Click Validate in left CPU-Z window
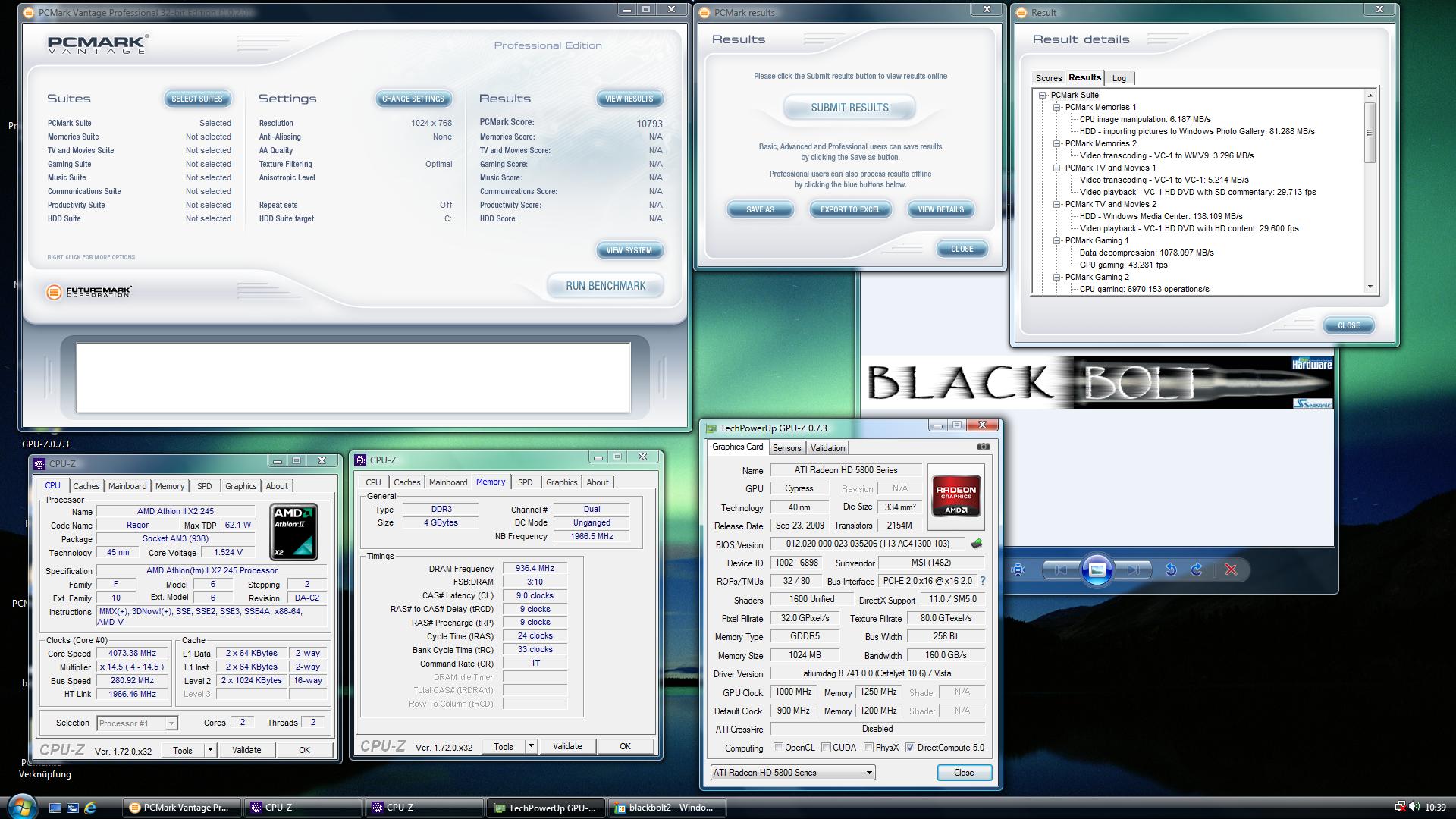 click(246, 750)
